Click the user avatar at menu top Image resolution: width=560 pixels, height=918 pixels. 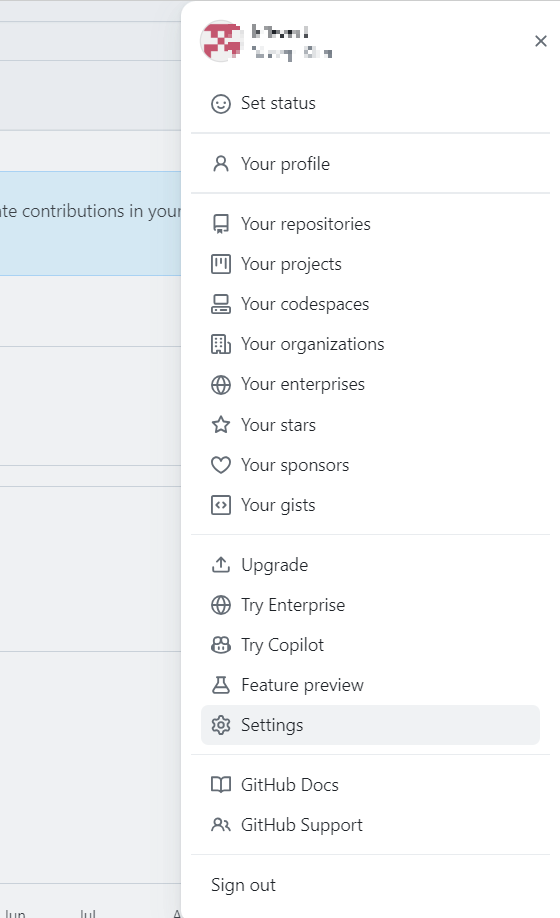click(x=221, y=41)
